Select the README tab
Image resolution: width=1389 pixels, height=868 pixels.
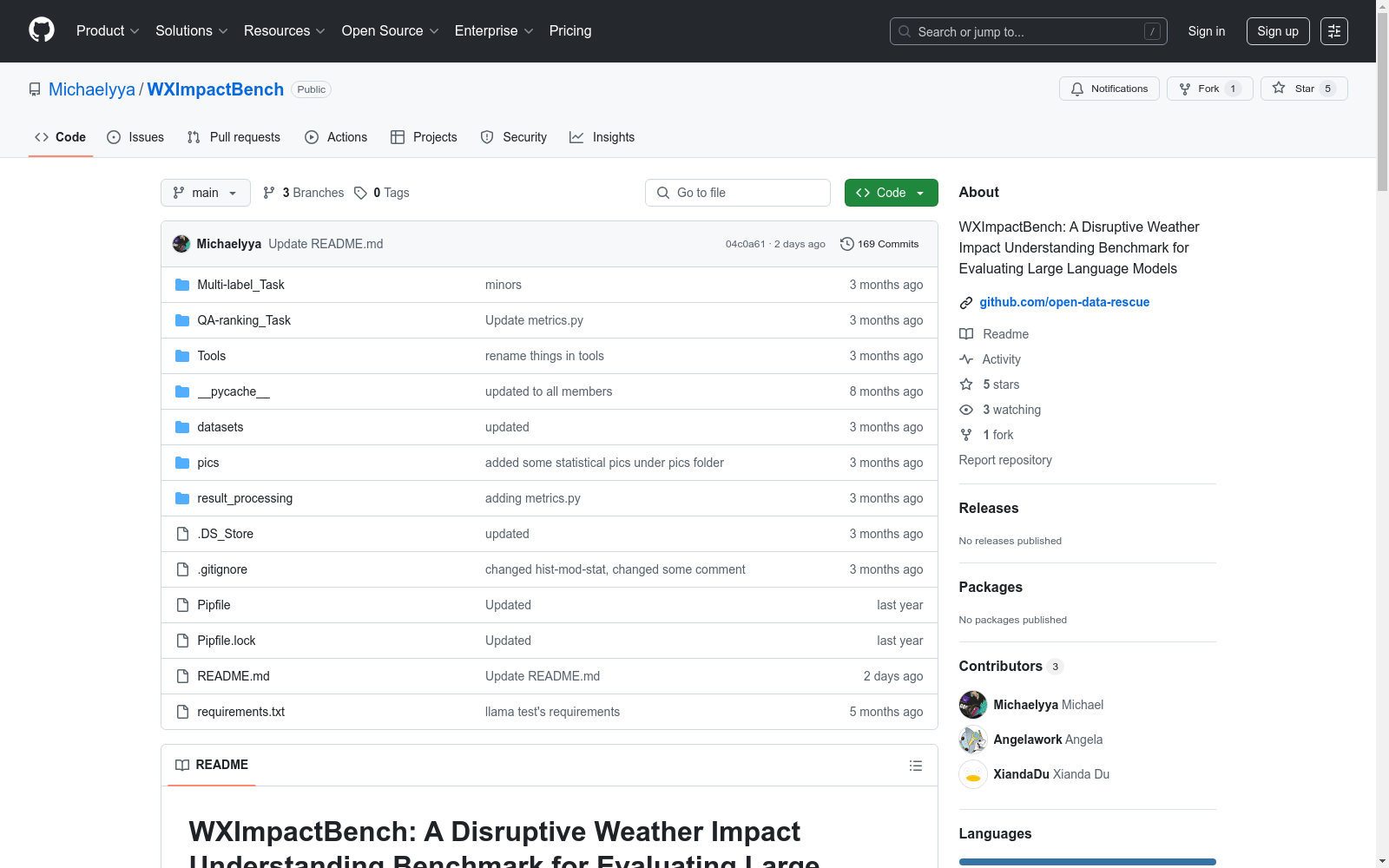(x=212, y=765)
